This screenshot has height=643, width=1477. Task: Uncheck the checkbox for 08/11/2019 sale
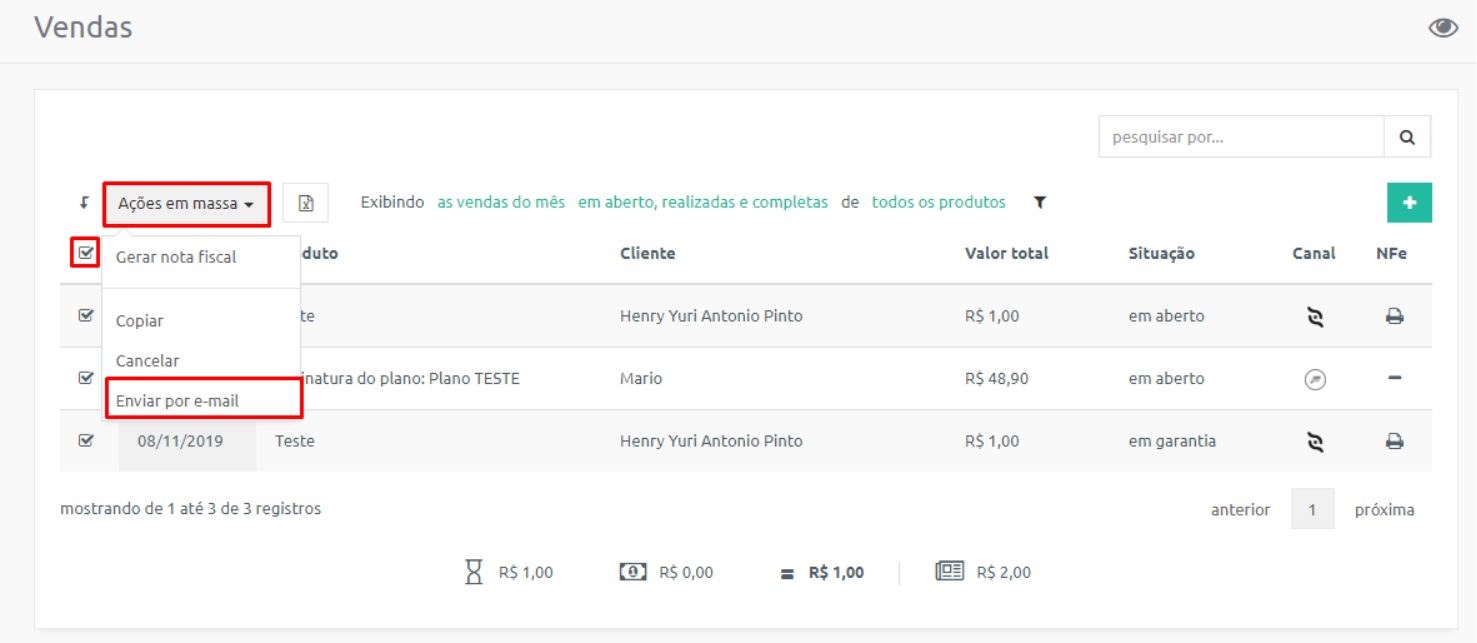86,440
